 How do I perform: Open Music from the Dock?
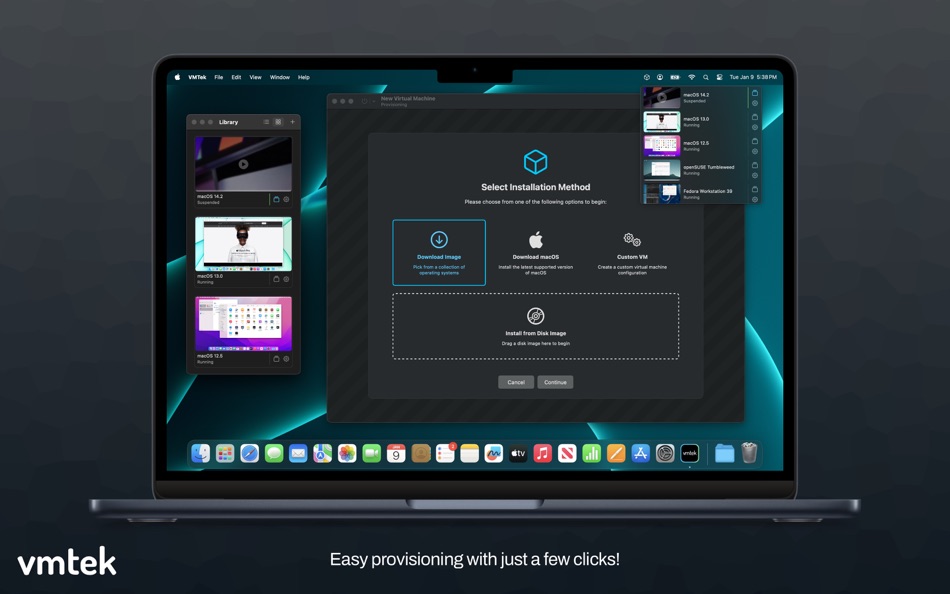pos(542,453)
